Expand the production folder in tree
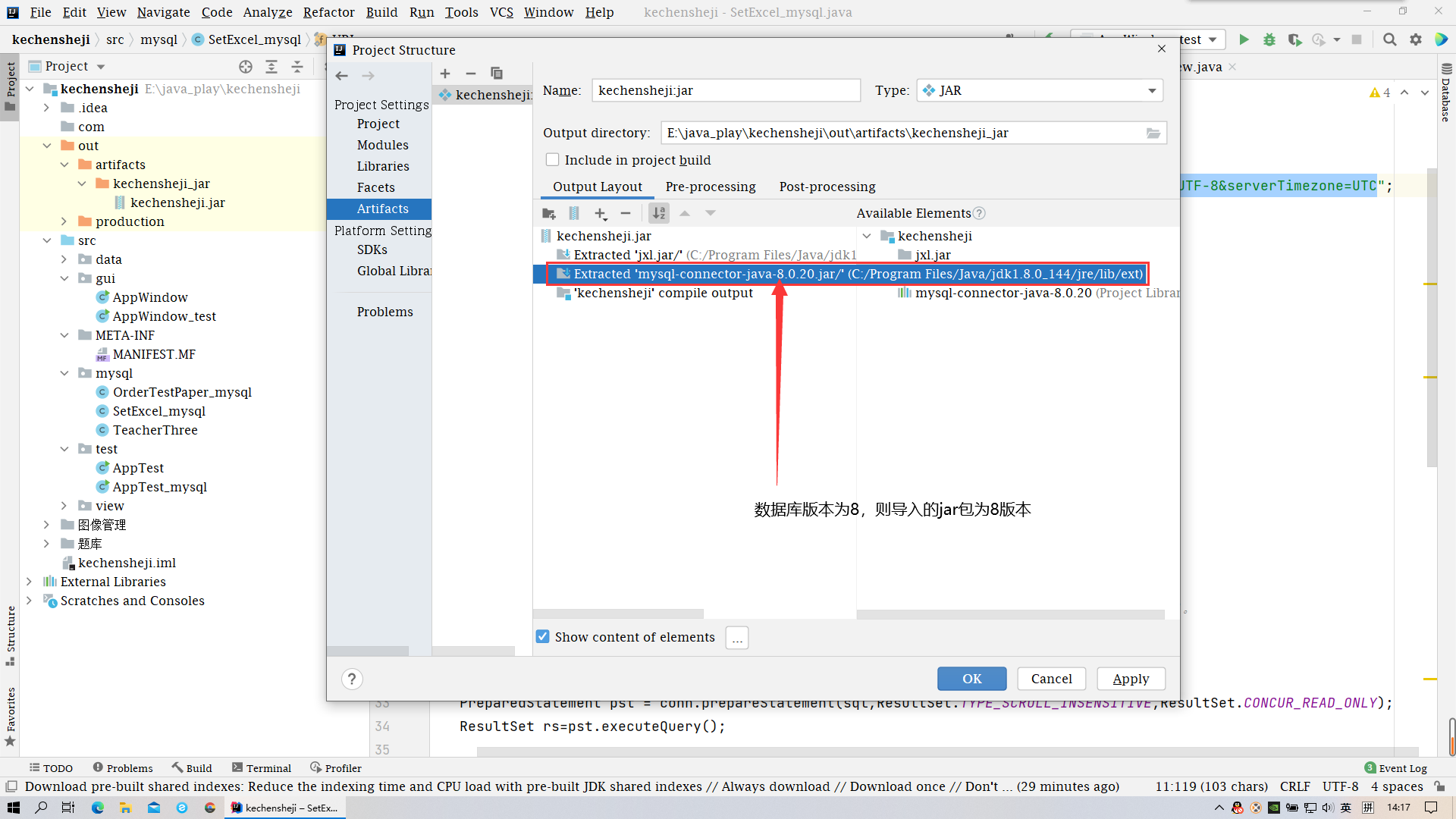The width and height of the screenshot is (1456, 819). pyautogui.click(x=64, y=221)
